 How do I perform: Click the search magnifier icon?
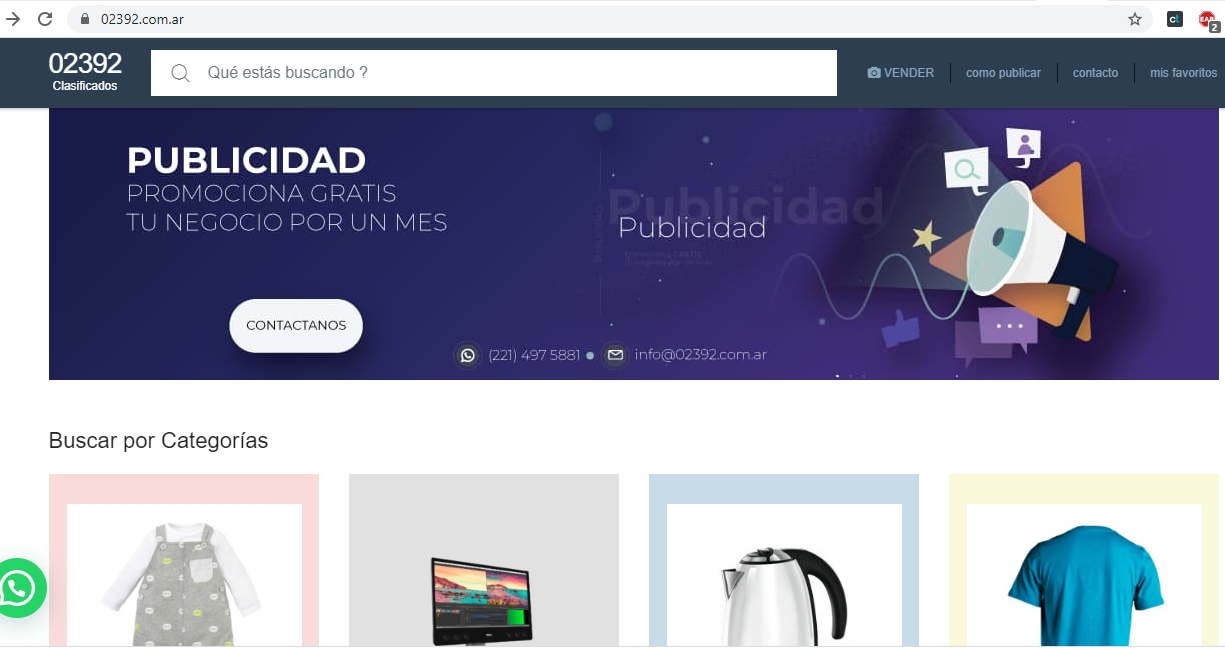point(180,73)
